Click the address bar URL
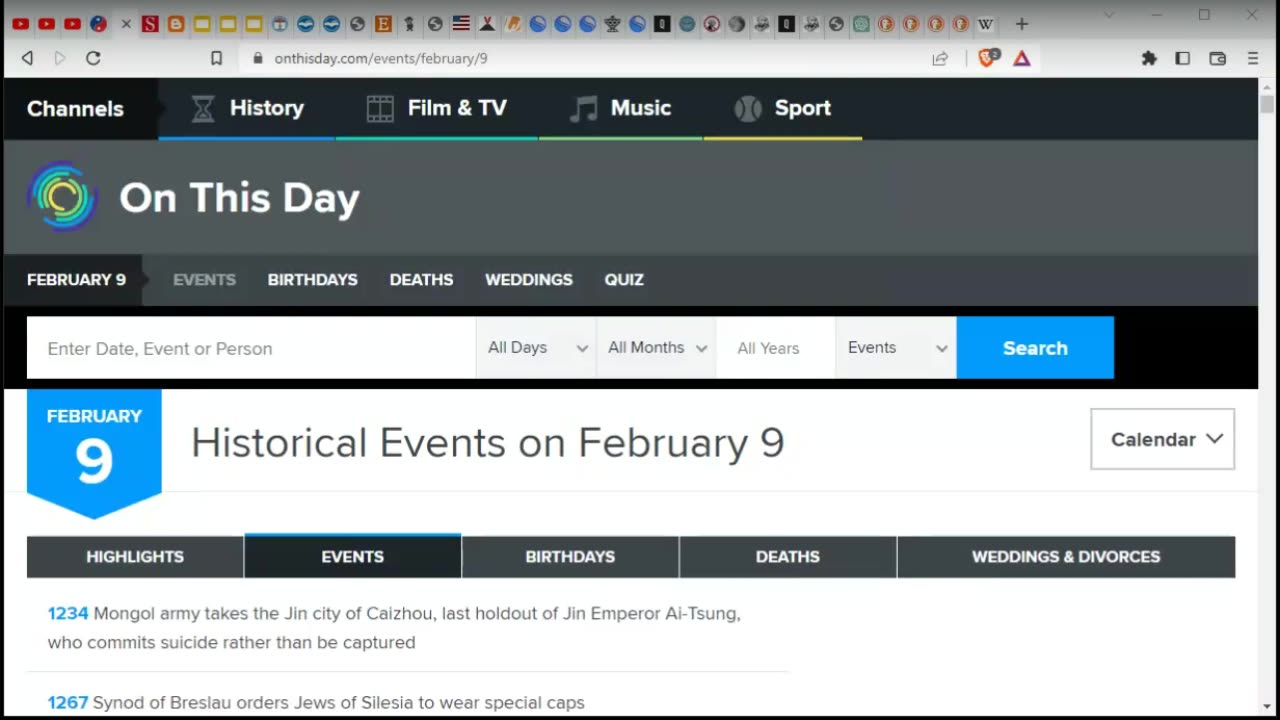Screen dimensions: 1280x720 tap(381, 59)
